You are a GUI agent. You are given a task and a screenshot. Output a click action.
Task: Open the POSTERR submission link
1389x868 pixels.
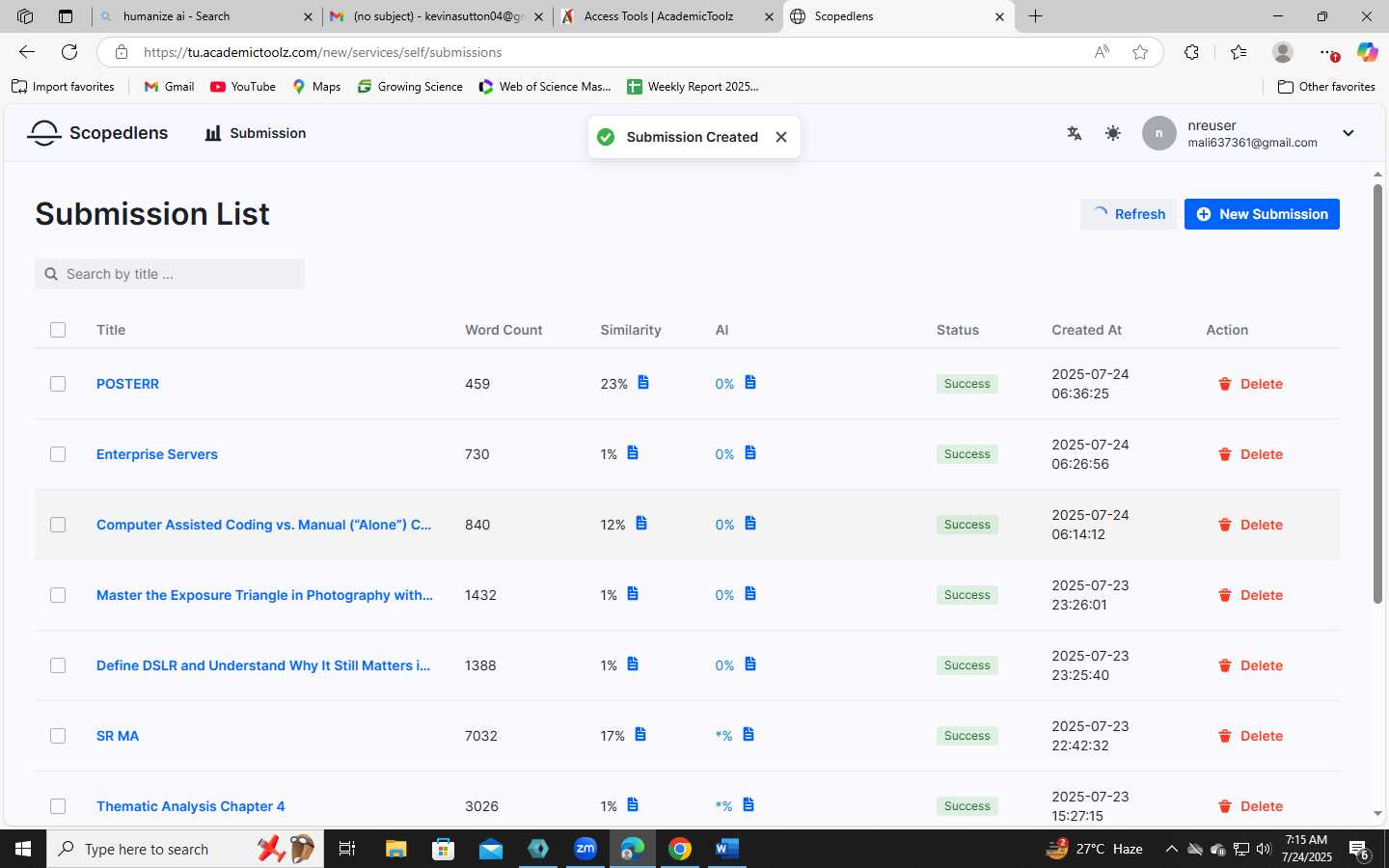[127, 384]
